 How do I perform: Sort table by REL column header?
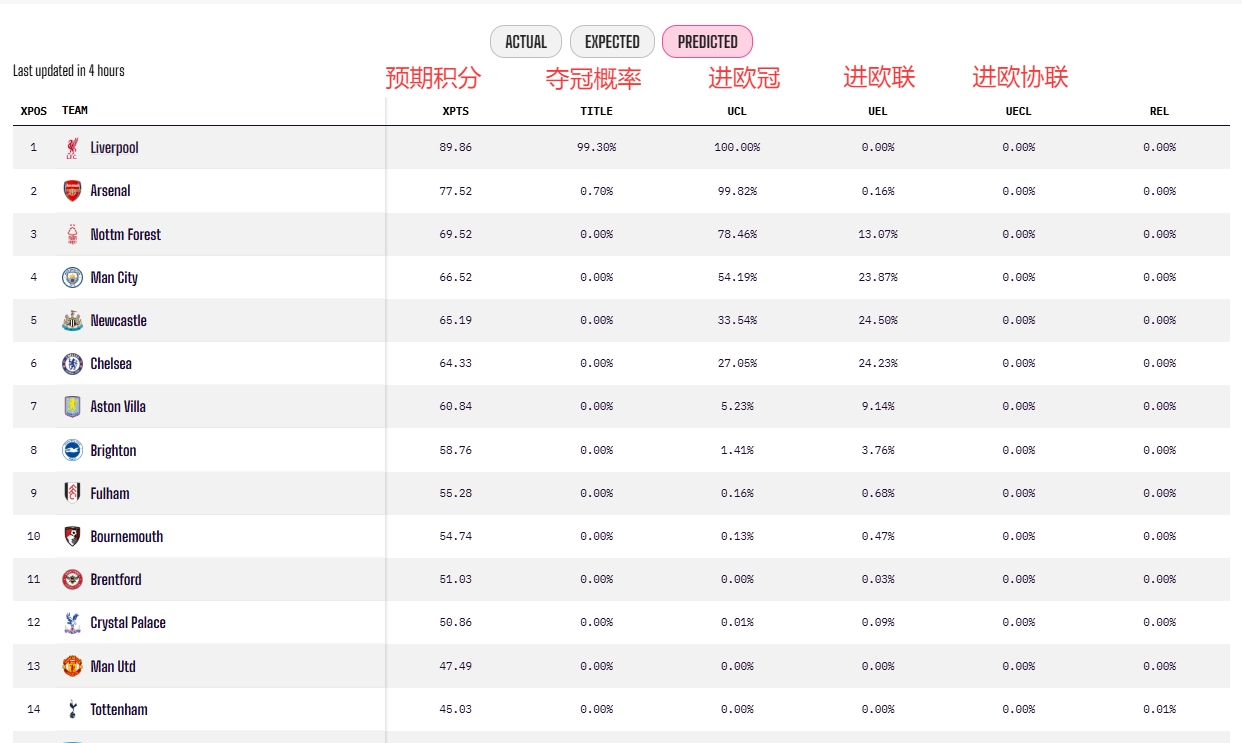1159,111
